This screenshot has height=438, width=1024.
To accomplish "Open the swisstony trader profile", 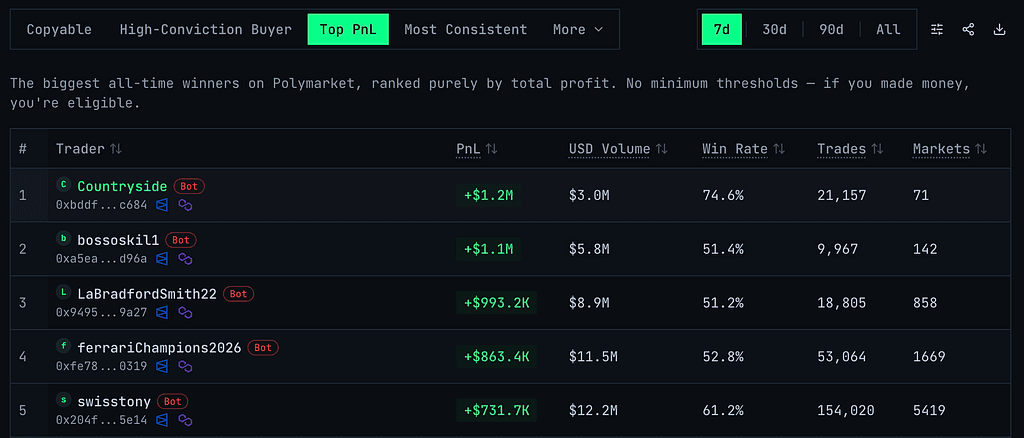I will click(x=114, y=401).
